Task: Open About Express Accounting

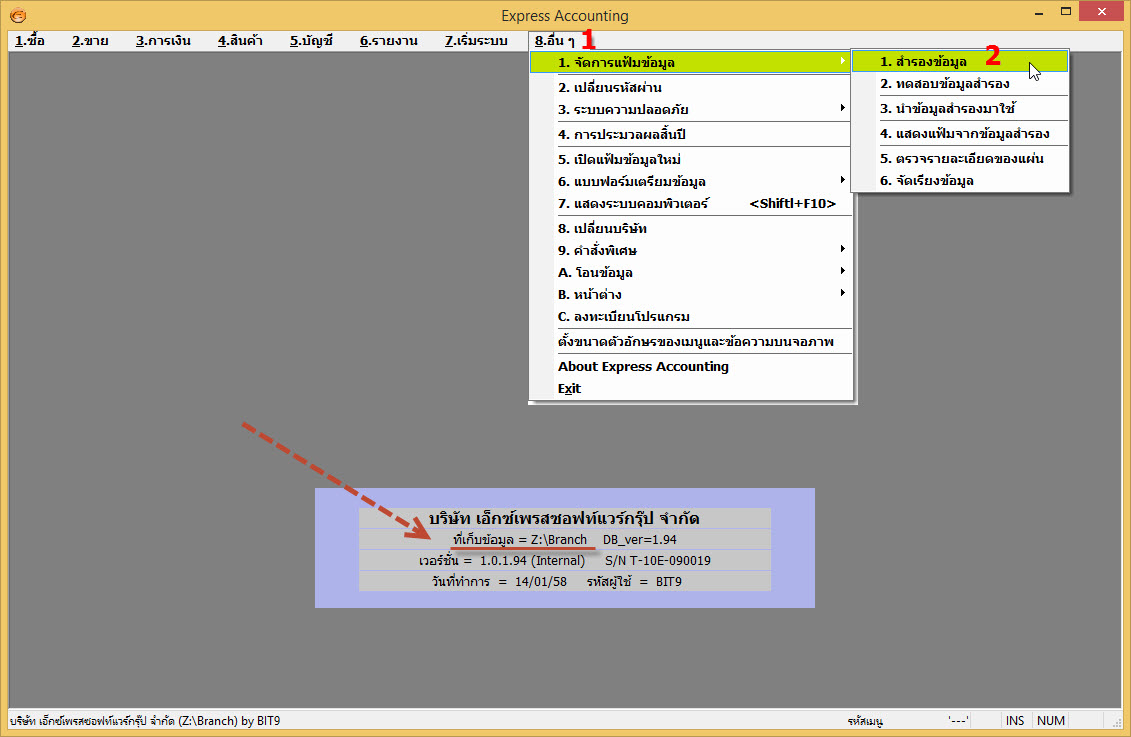Action: point(643,367)
